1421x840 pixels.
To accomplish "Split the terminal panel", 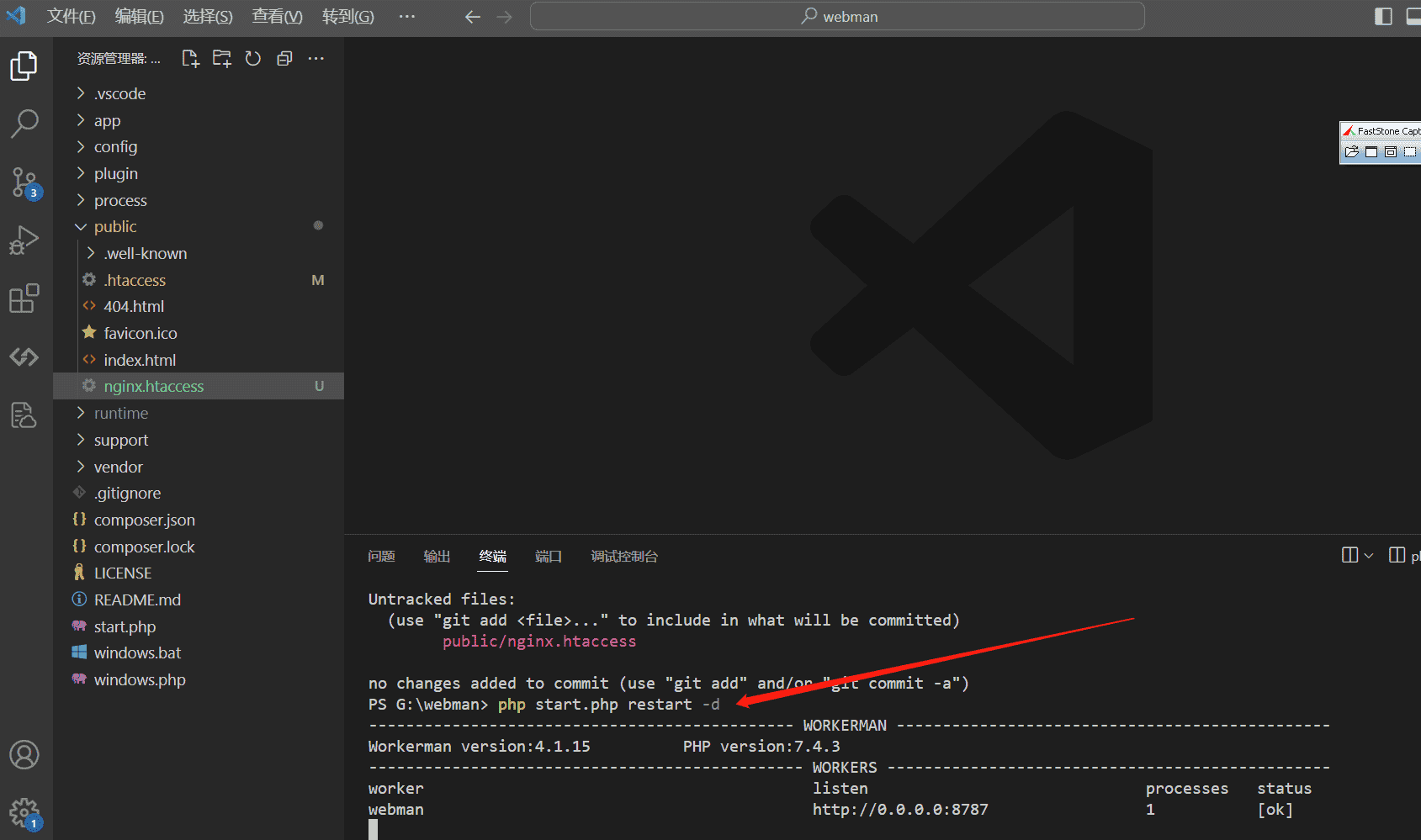I will [1349, 555].
